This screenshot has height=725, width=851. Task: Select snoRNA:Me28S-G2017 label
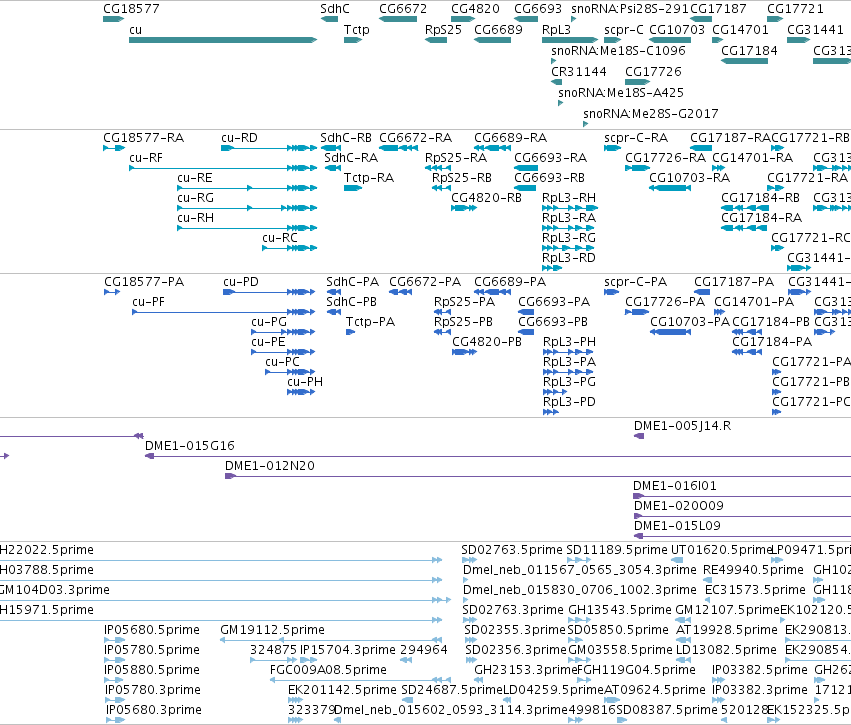[651, 114]
